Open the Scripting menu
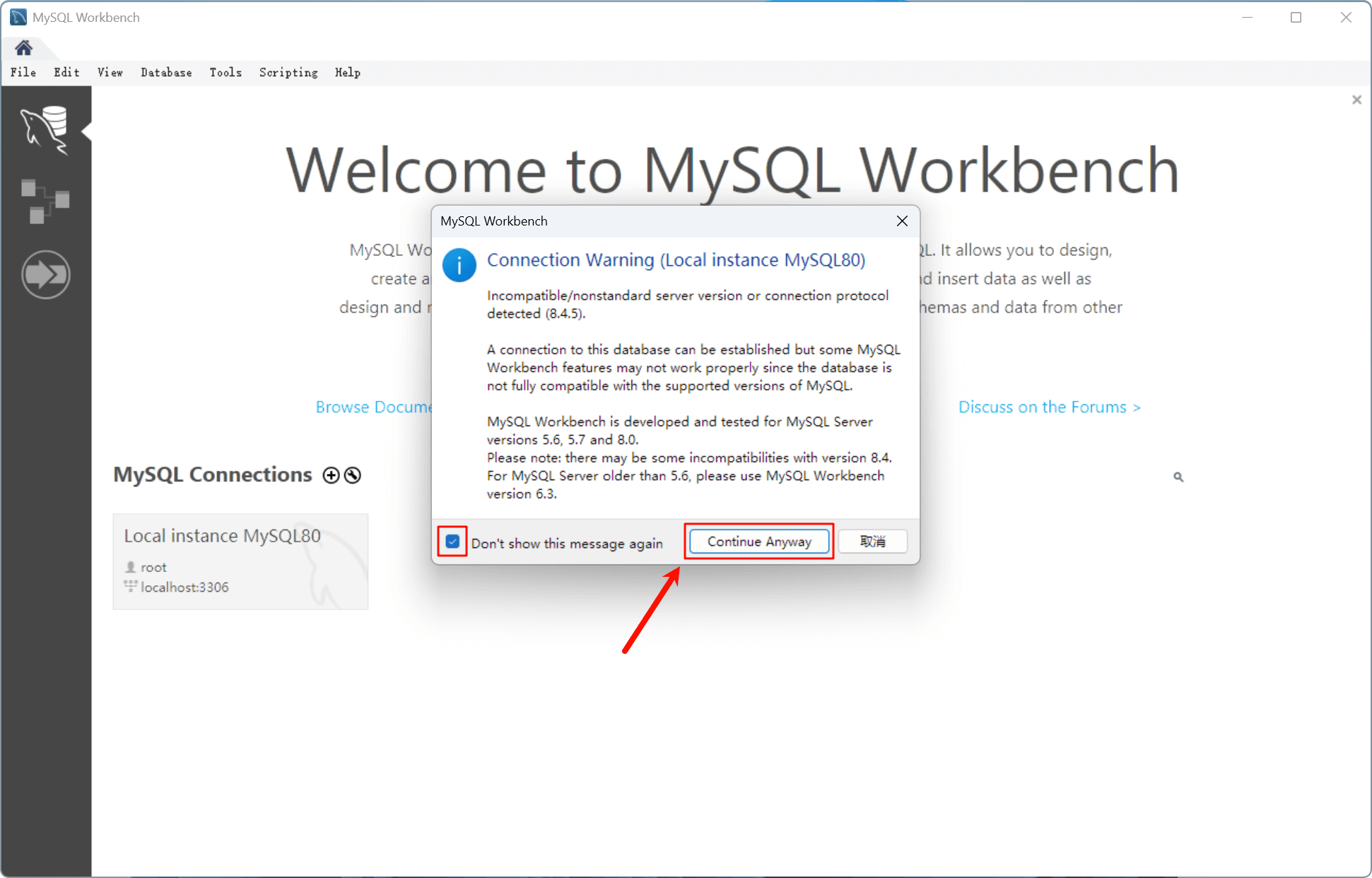The height and width of the screenshot is (878, 1372). (288, 72)
